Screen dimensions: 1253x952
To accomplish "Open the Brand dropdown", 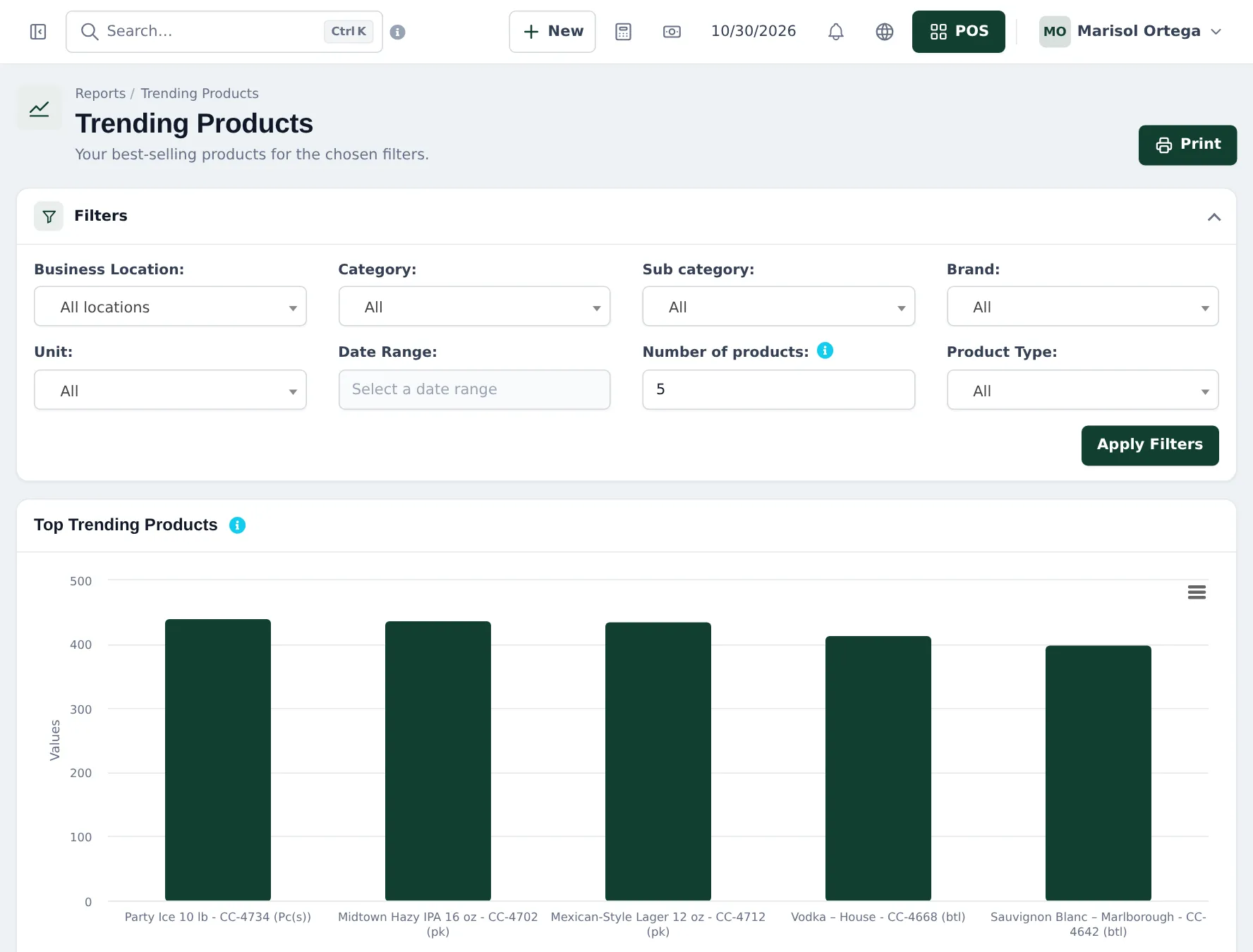I will point(1082,307).
